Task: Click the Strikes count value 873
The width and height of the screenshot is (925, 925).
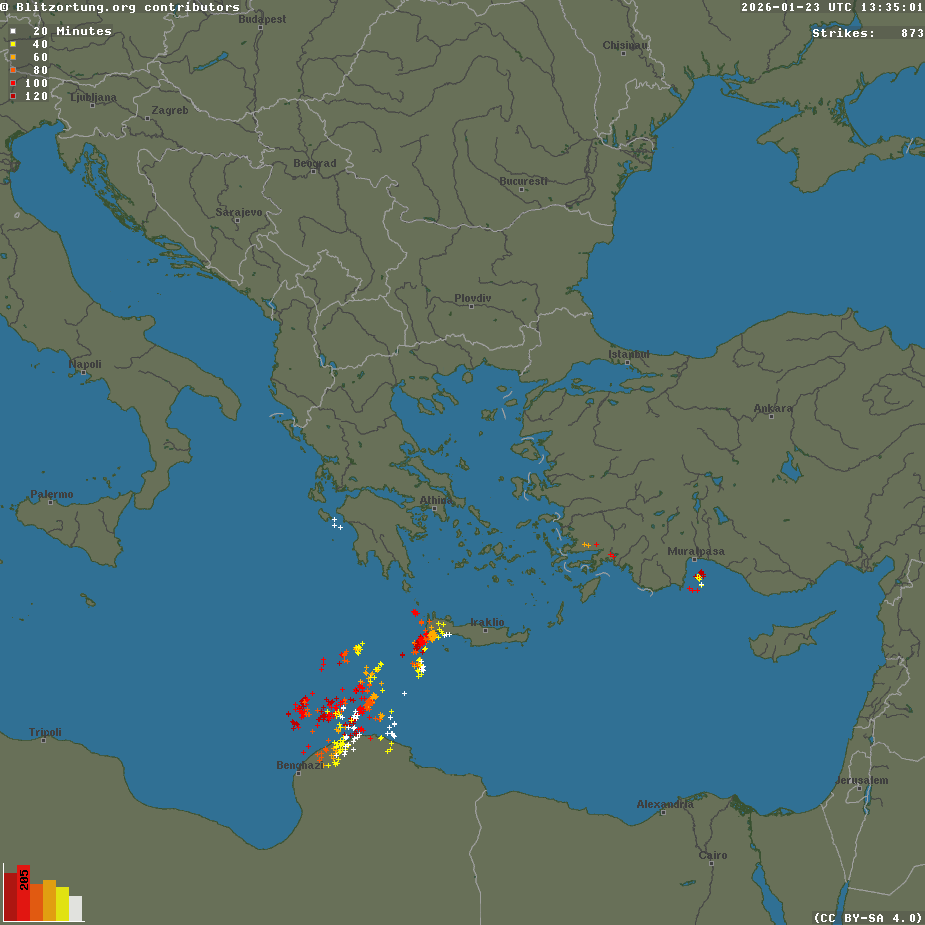Action: 911,33
